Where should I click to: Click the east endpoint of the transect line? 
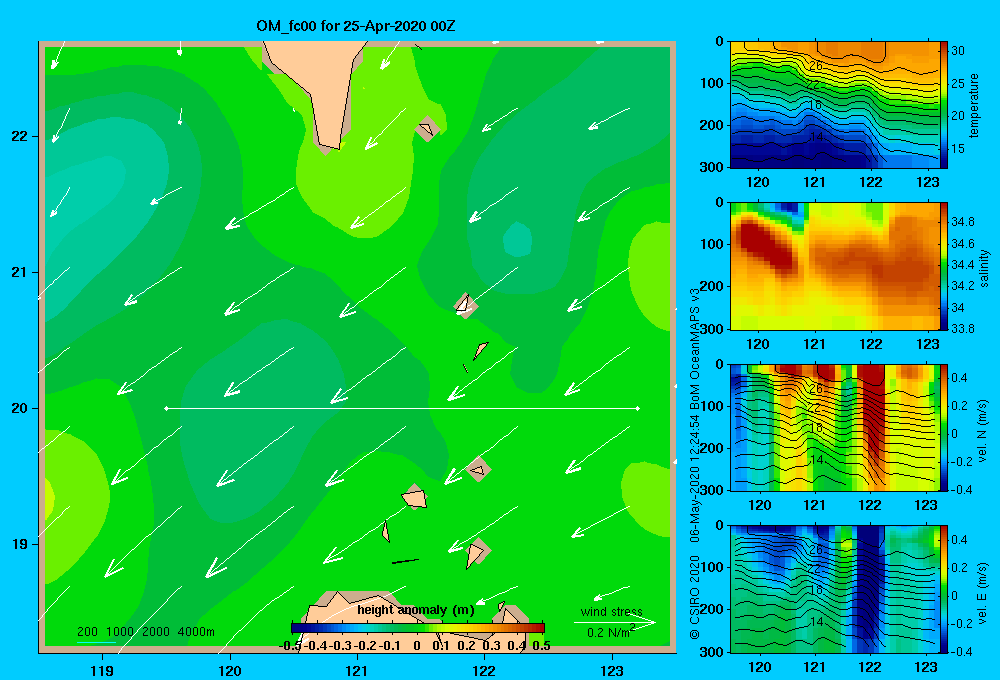(637, 408)
